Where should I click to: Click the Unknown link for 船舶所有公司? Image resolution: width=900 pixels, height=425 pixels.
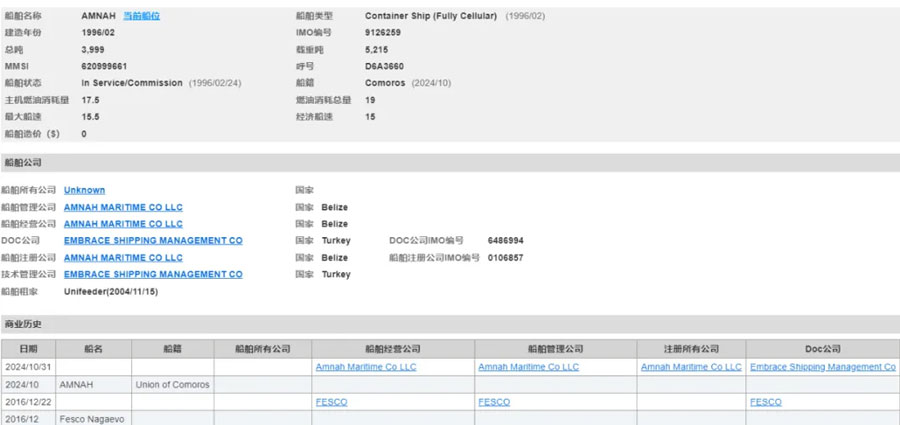84,190
